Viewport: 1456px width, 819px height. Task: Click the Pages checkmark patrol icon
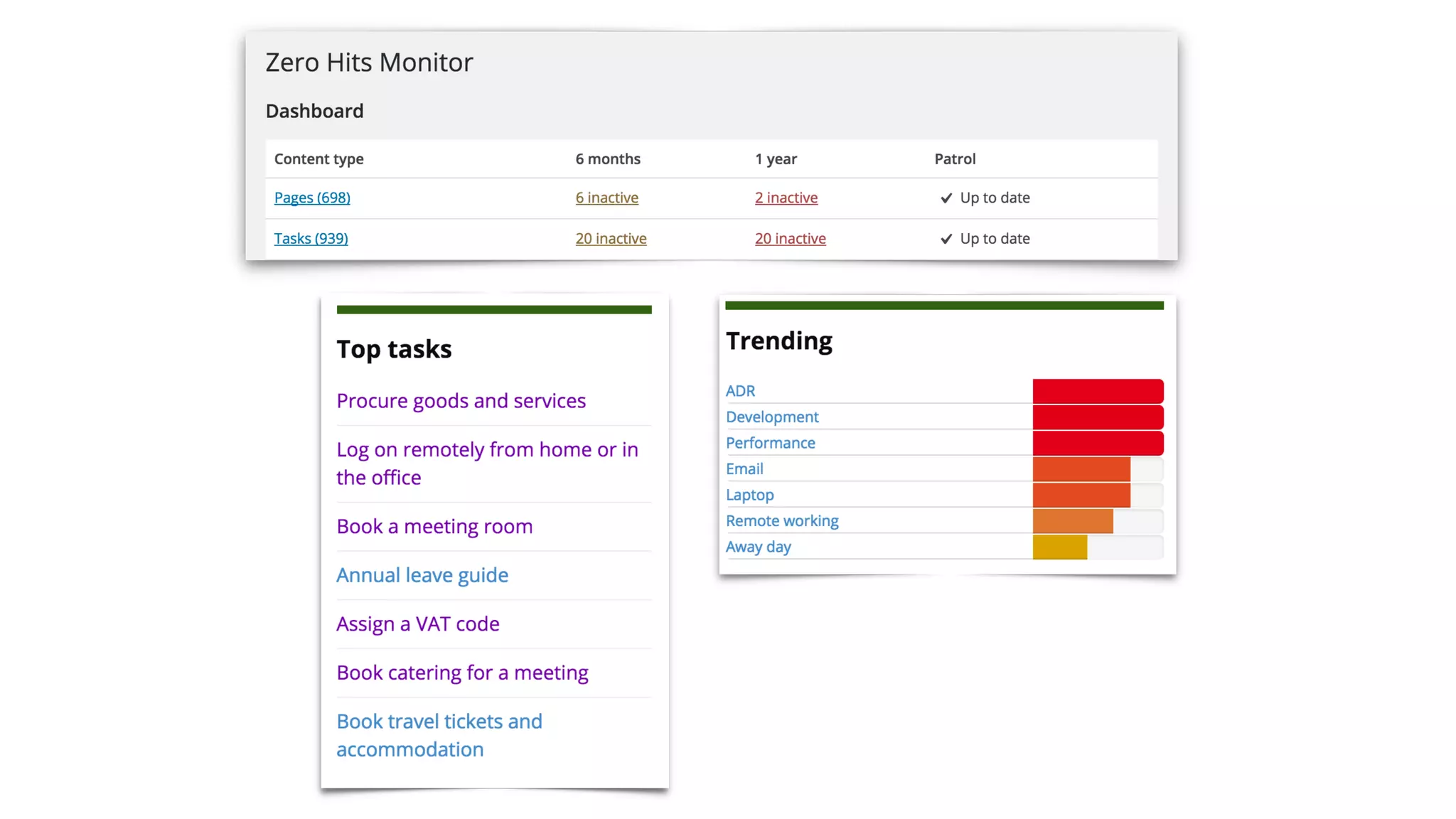946,198
